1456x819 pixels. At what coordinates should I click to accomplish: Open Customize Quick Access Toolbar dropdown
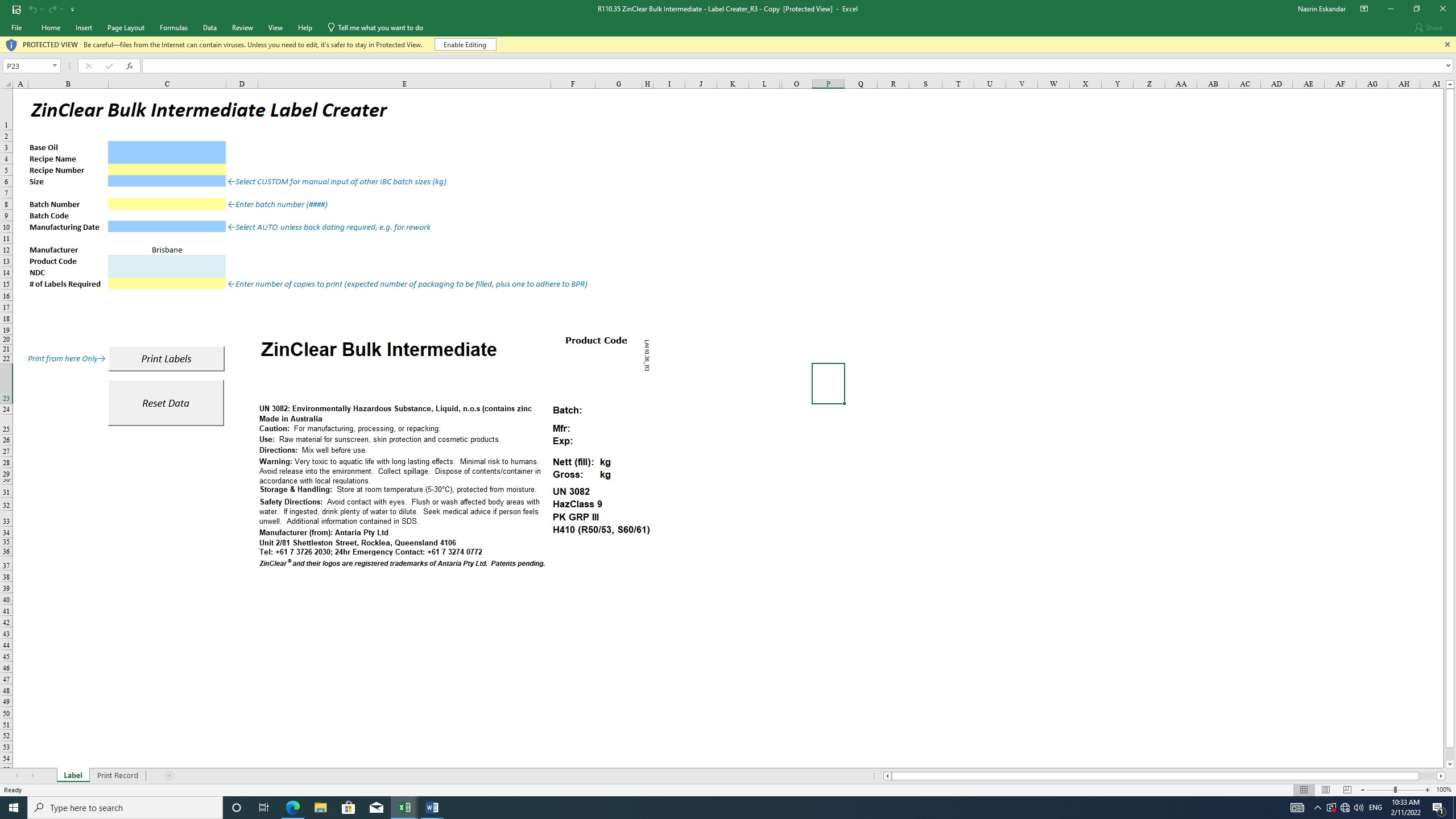pos(72,10)
